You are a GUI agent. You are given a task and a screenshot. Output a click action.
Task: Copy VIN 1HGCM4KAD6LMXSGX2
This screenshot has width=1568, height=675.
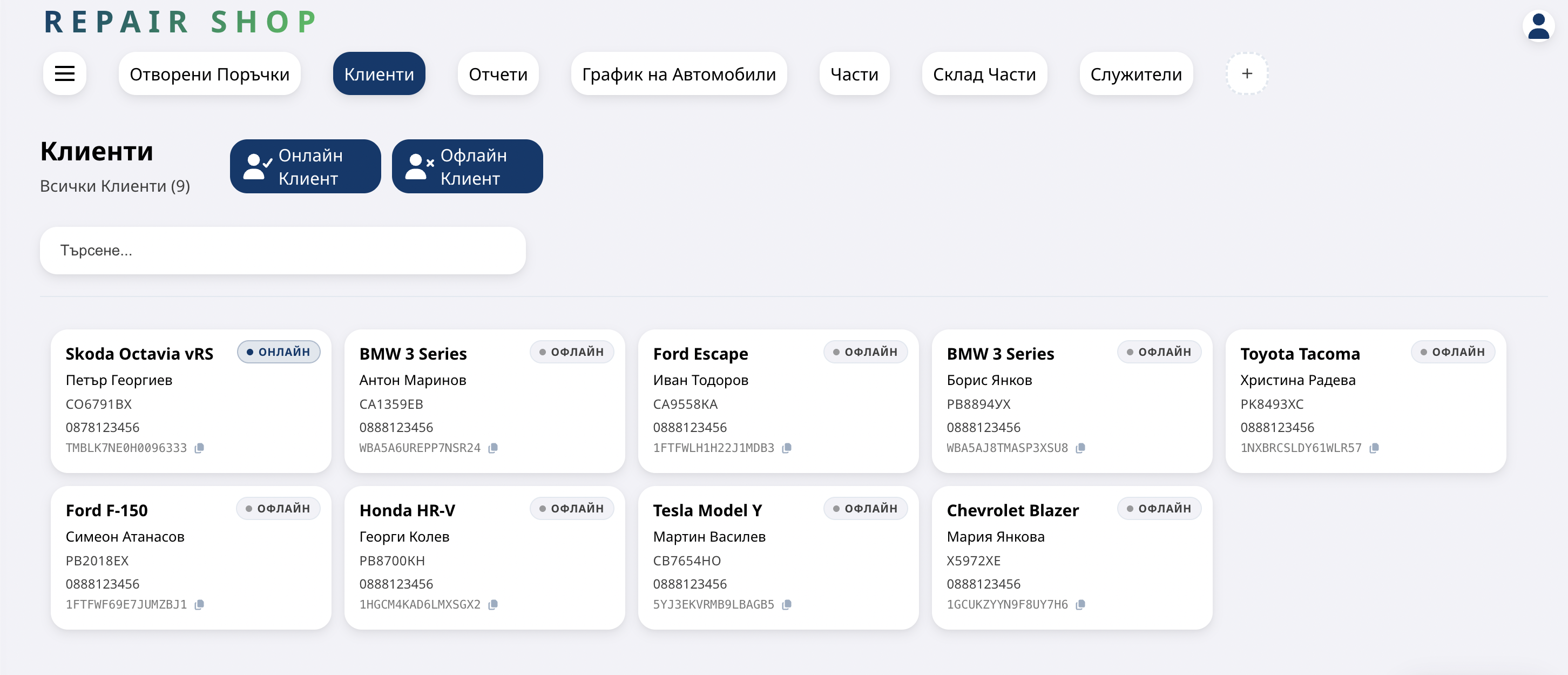(493, 604)
